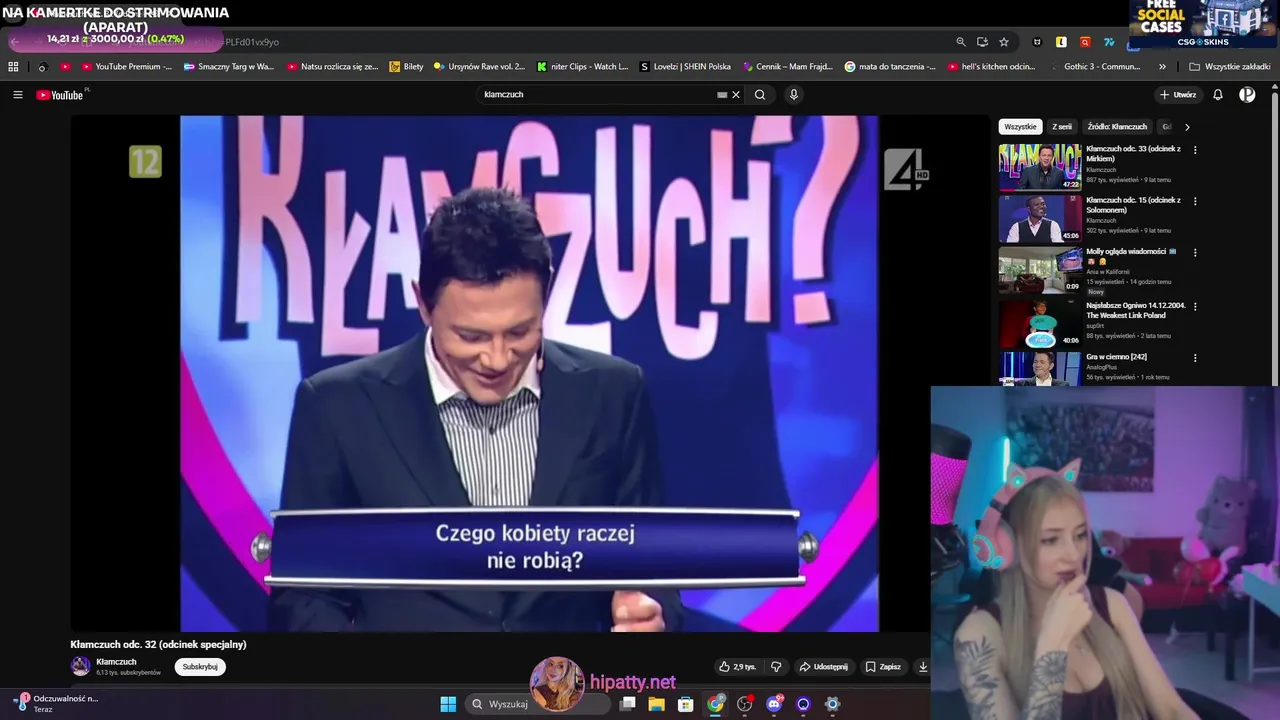Save the video with Zapisz

click(x=883, y=667)
